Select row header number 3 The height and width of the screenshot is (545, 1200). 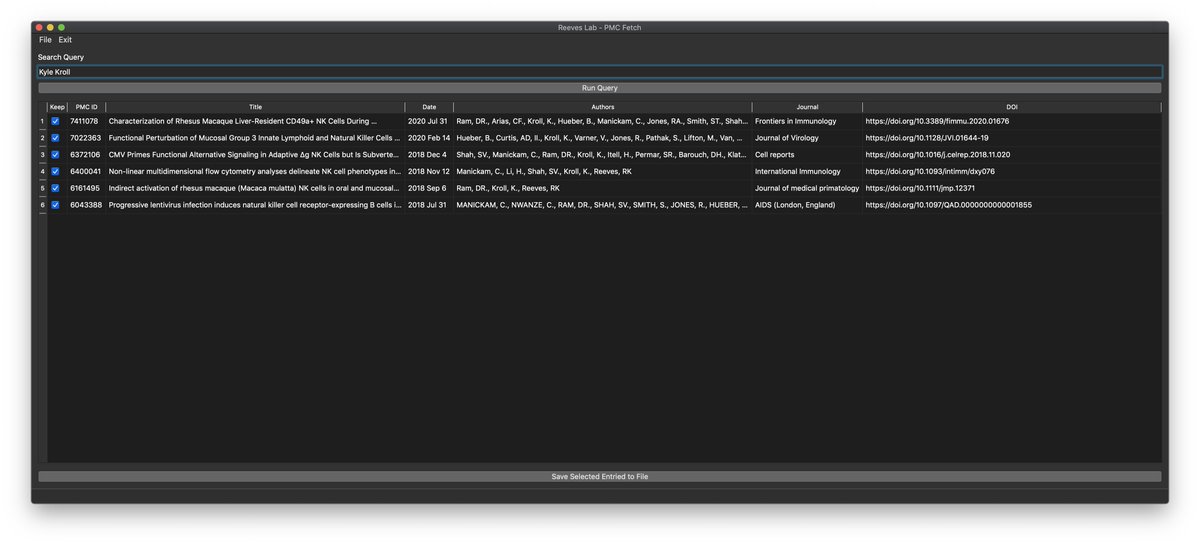(x=42, y=155)
